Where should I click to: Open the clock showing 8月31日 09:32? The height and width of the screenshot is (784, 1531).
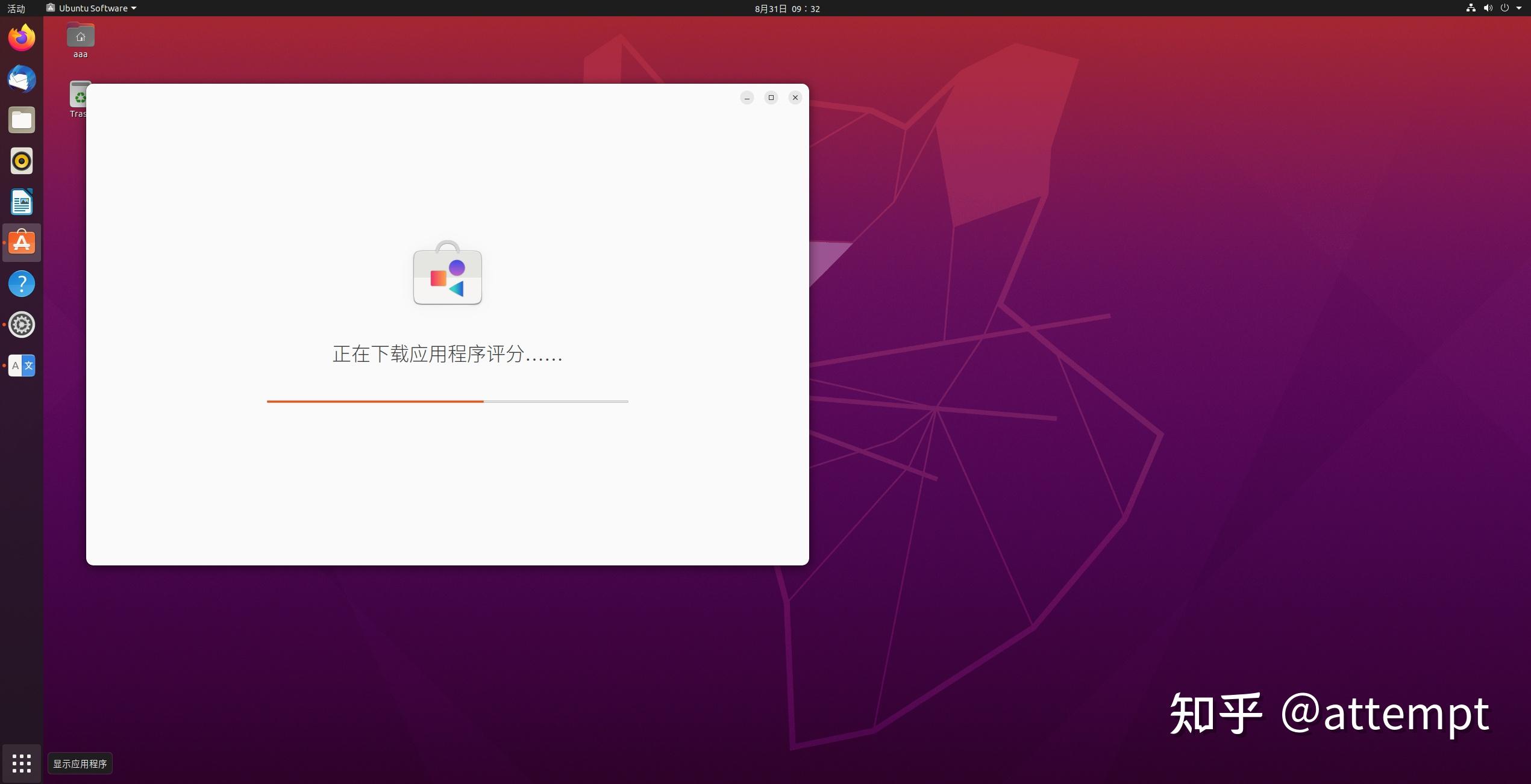point(787,8)
